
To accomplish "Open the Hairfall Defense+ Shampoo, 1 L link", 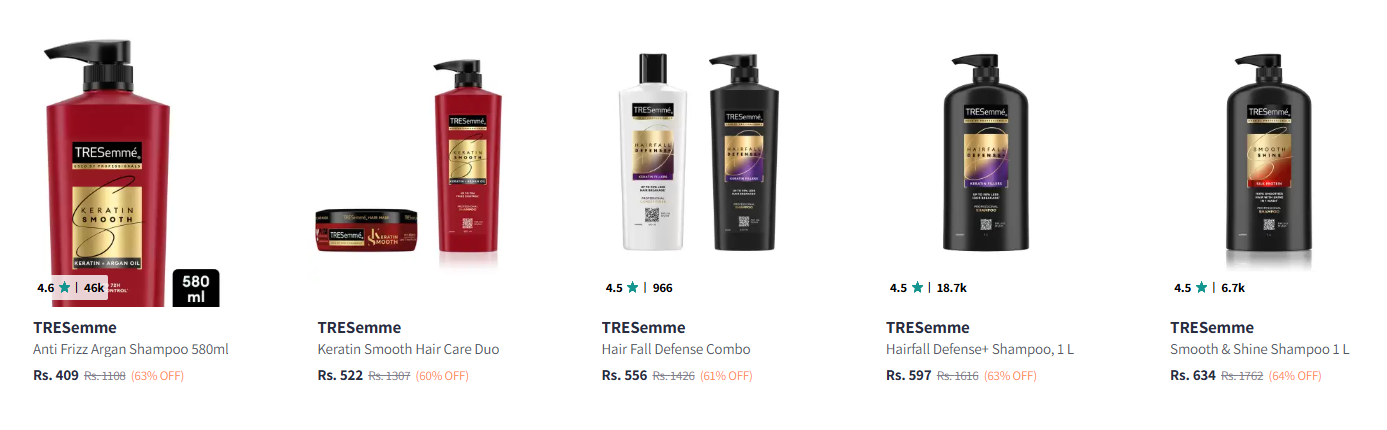I will 980,350.
